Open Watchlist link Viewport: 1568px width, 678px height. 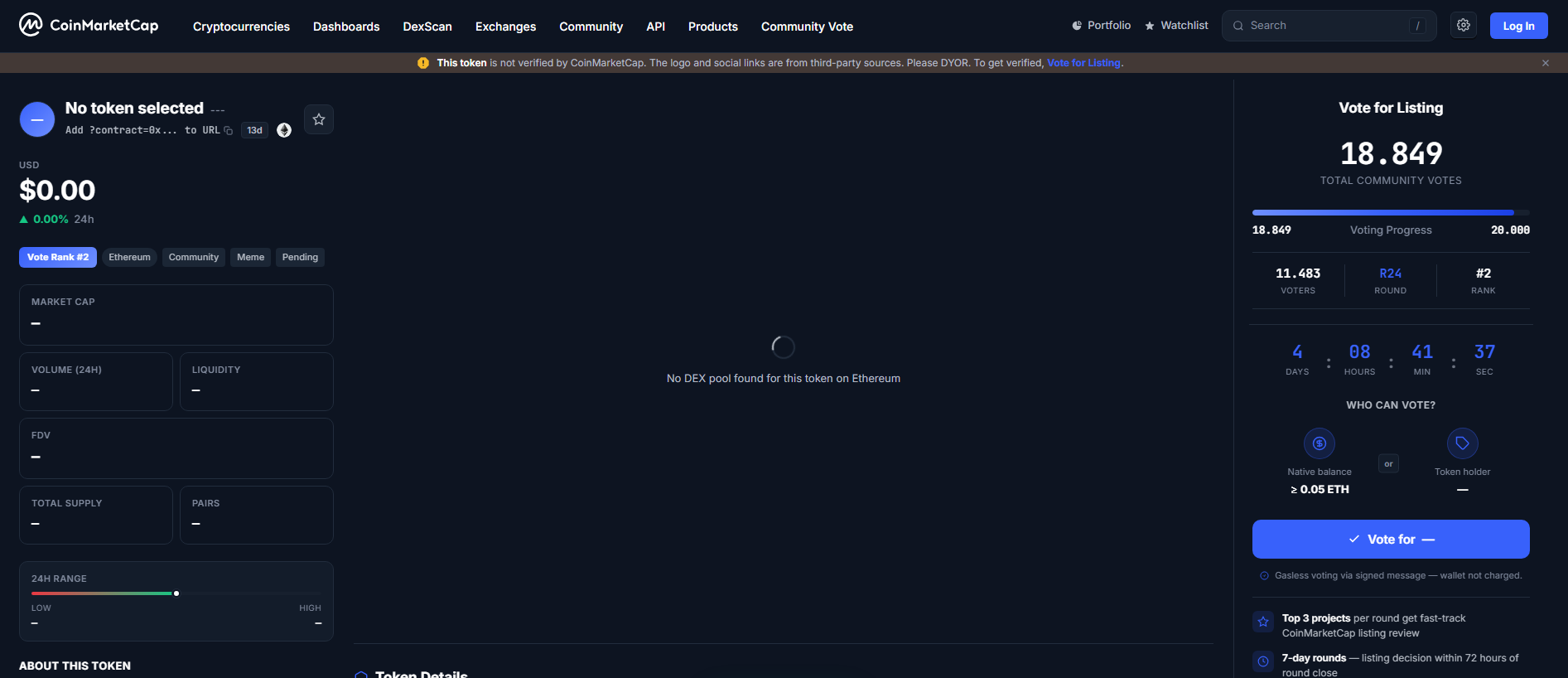[1176, 26]
